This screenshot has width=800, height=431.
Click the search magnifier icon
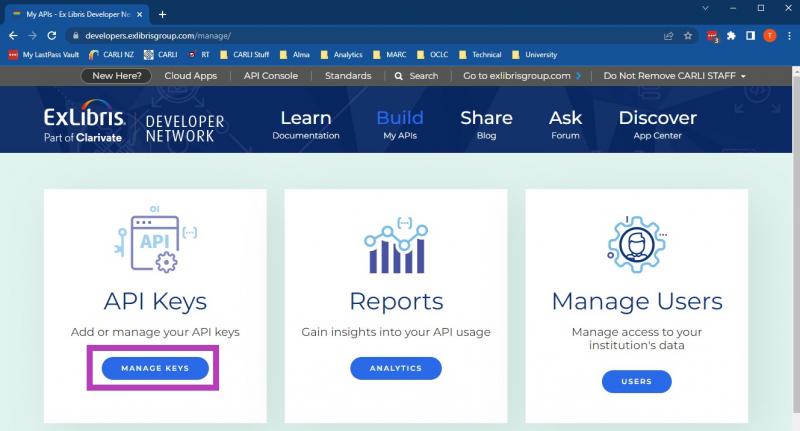click(x=398, y=76)
